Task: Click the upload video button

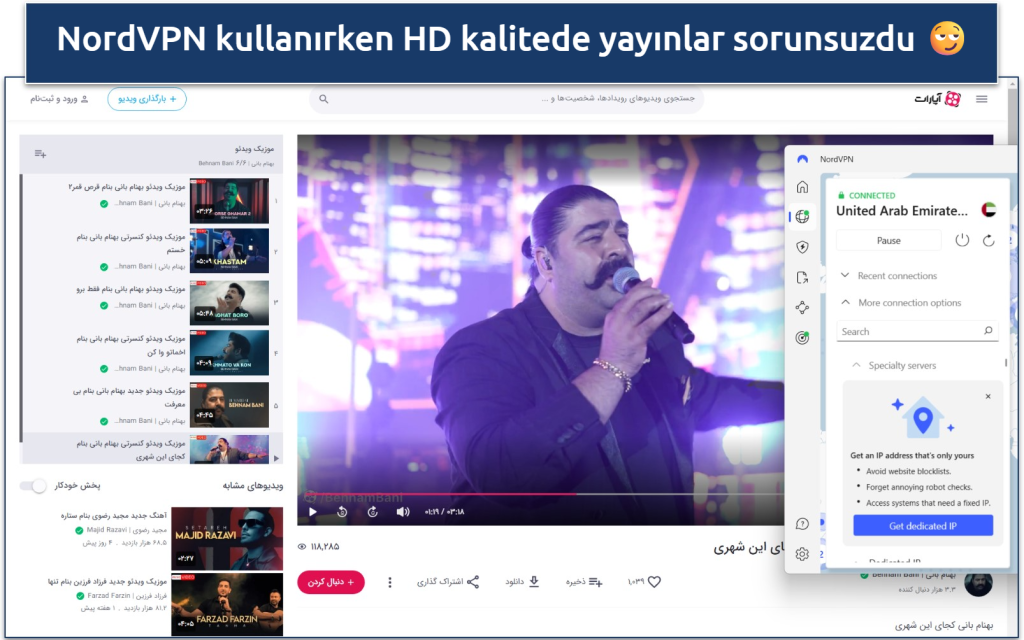Action: [146, 99]
